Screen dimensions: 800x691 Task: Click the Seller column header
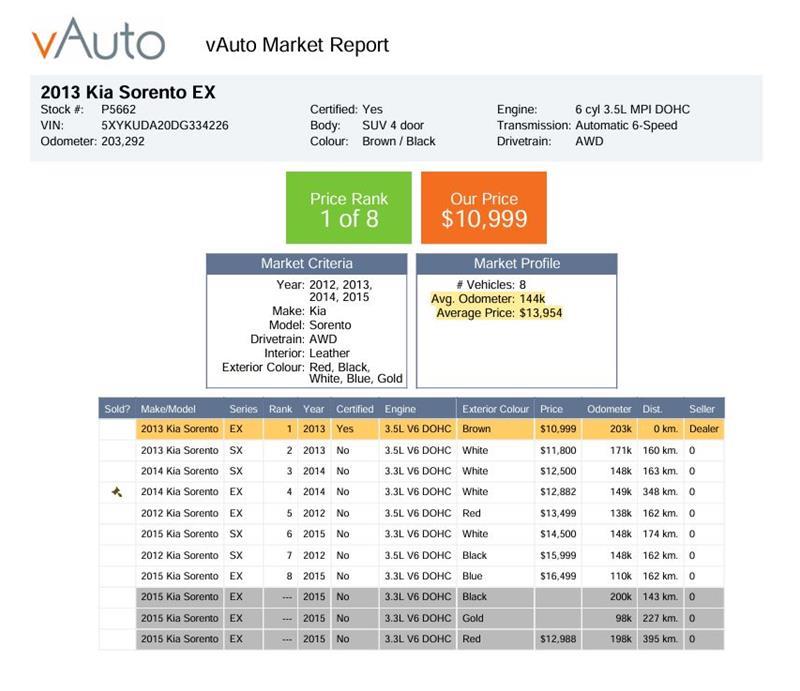(702, 409)
